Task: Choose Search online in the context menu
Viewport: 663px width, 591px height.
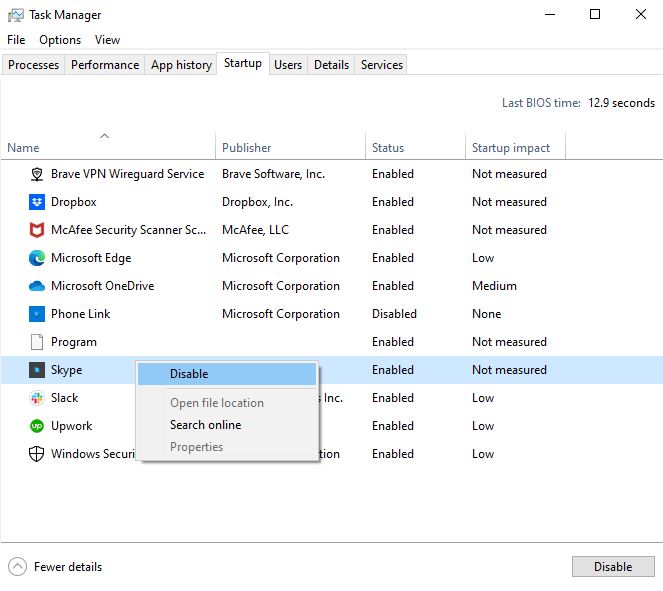Action: pos(227,425)
